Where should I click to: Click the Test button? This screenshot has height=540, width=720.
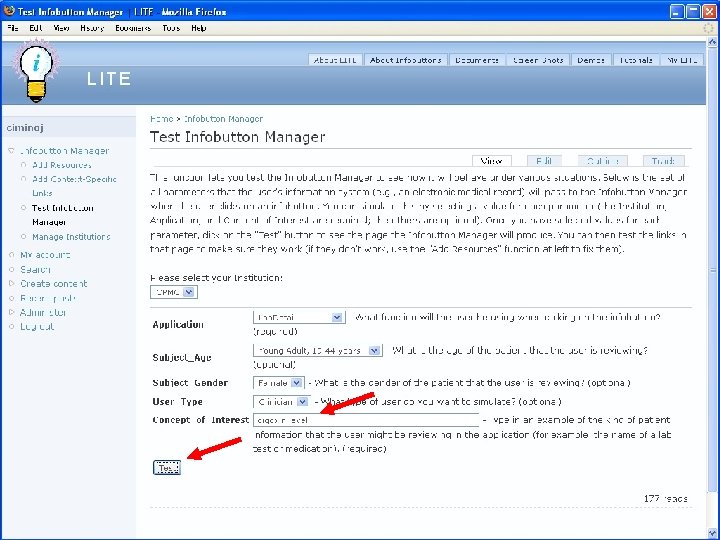pyautogui.click(x=167, y=467)
